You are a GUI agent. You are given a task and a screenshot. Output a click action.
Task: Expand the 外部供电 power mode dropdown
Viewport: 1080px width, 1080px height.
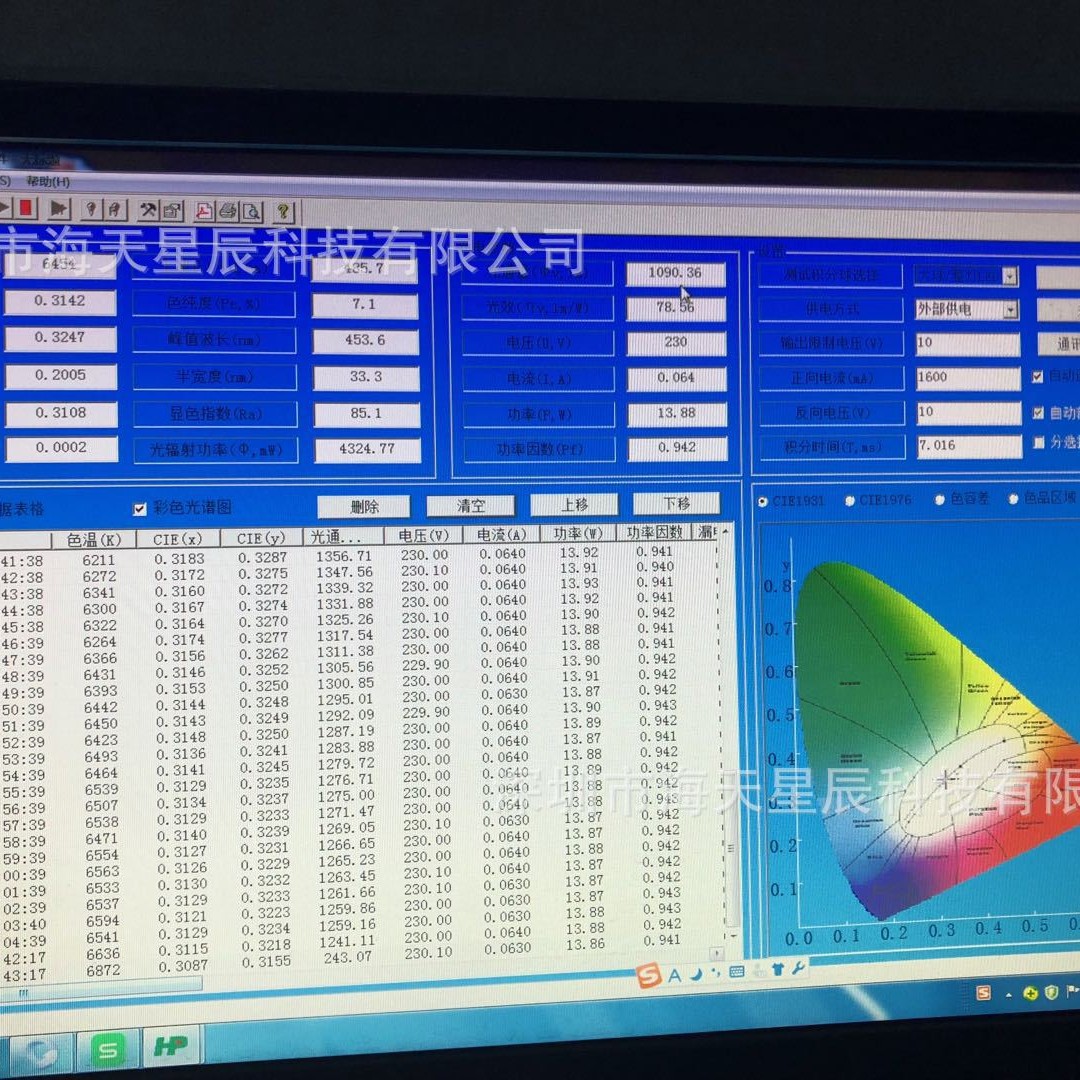(1010, 310)
